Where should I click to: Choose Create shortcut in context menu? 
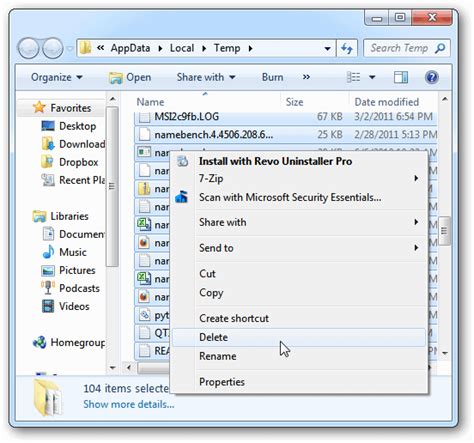tap(299, 318)
